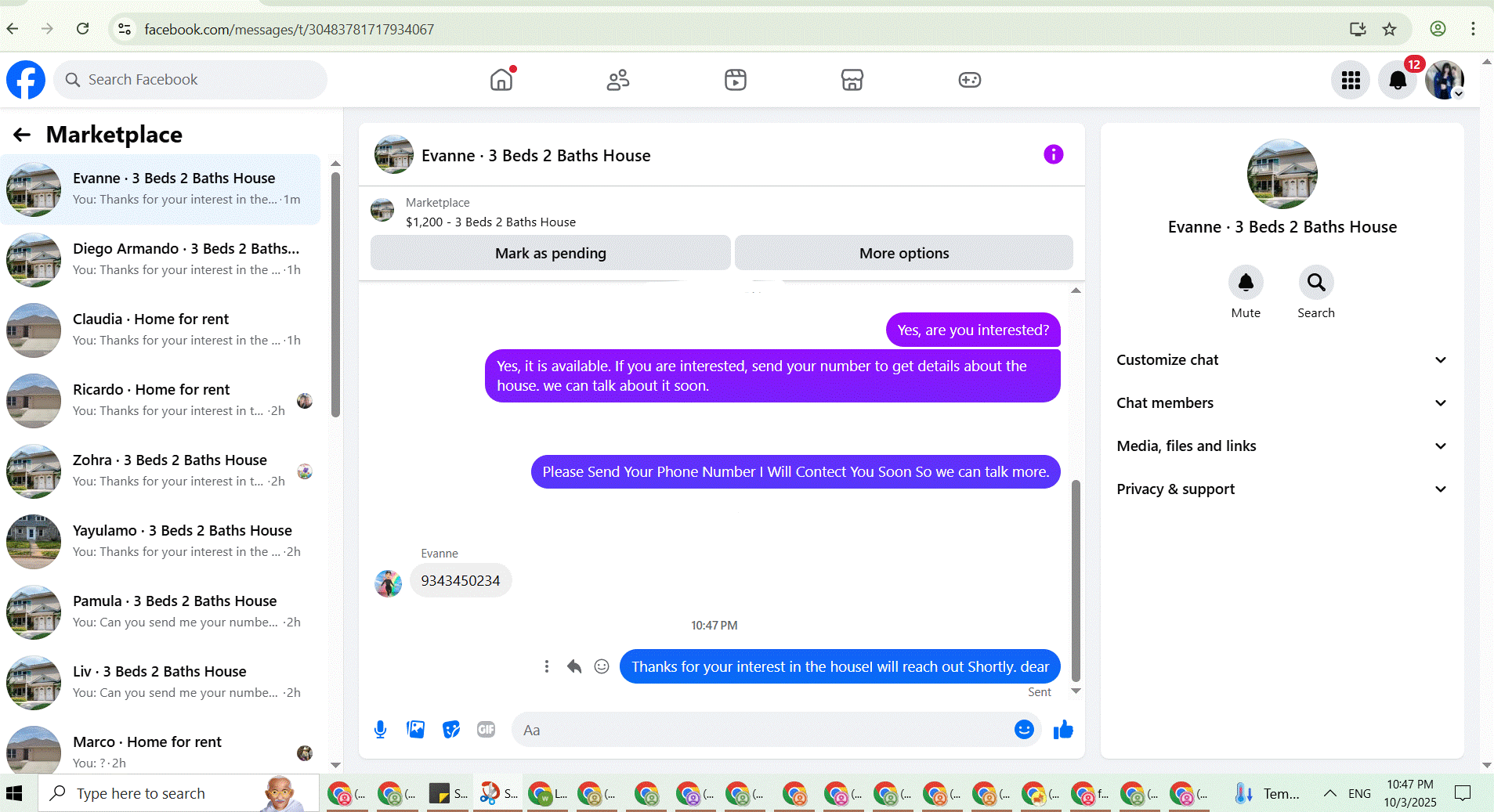Search in conversation using magnifier icon
This screenshot has width=1494, height=812.
1316,283
